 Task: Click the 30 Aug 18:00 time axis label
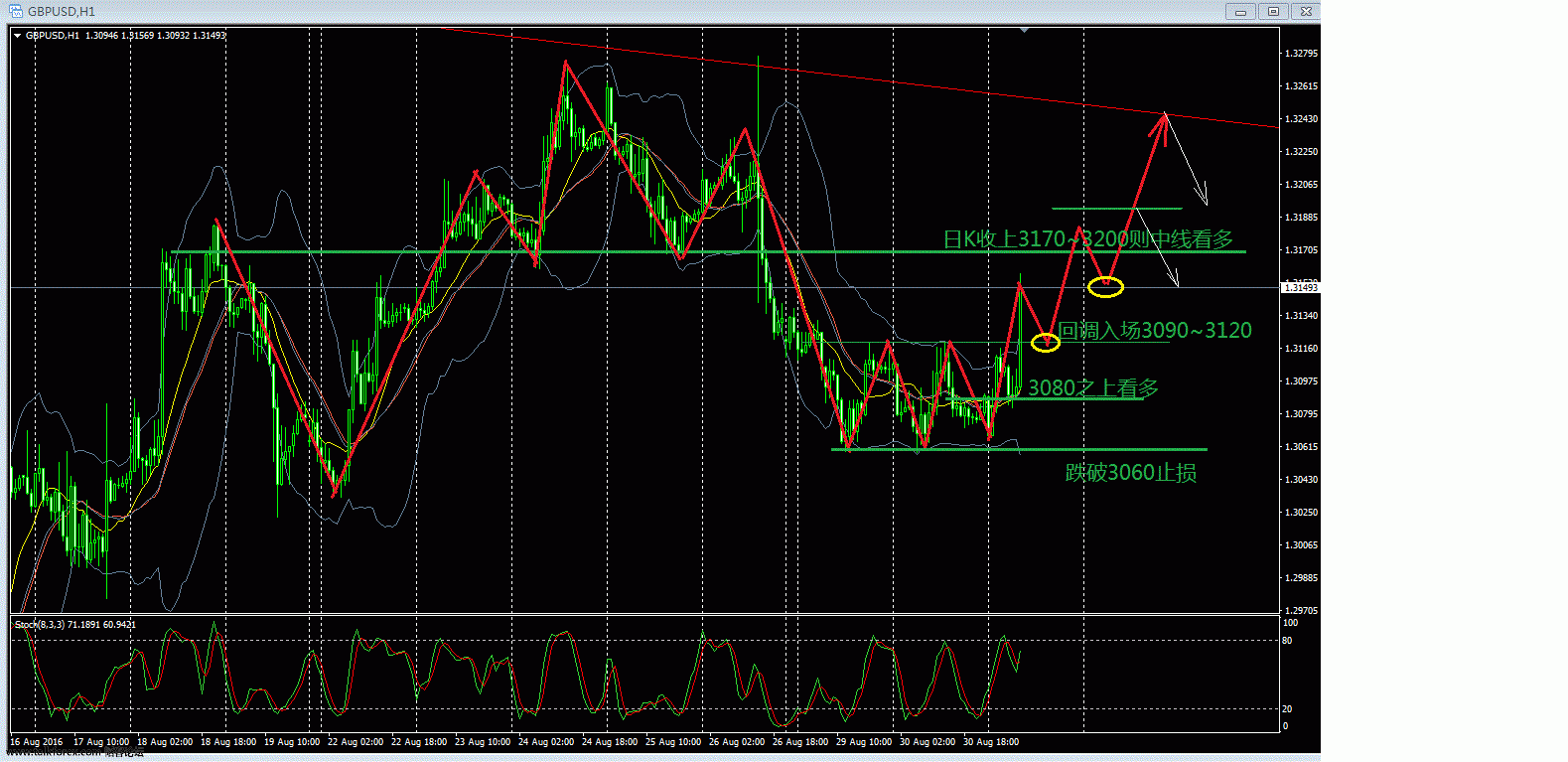point(991,742)
